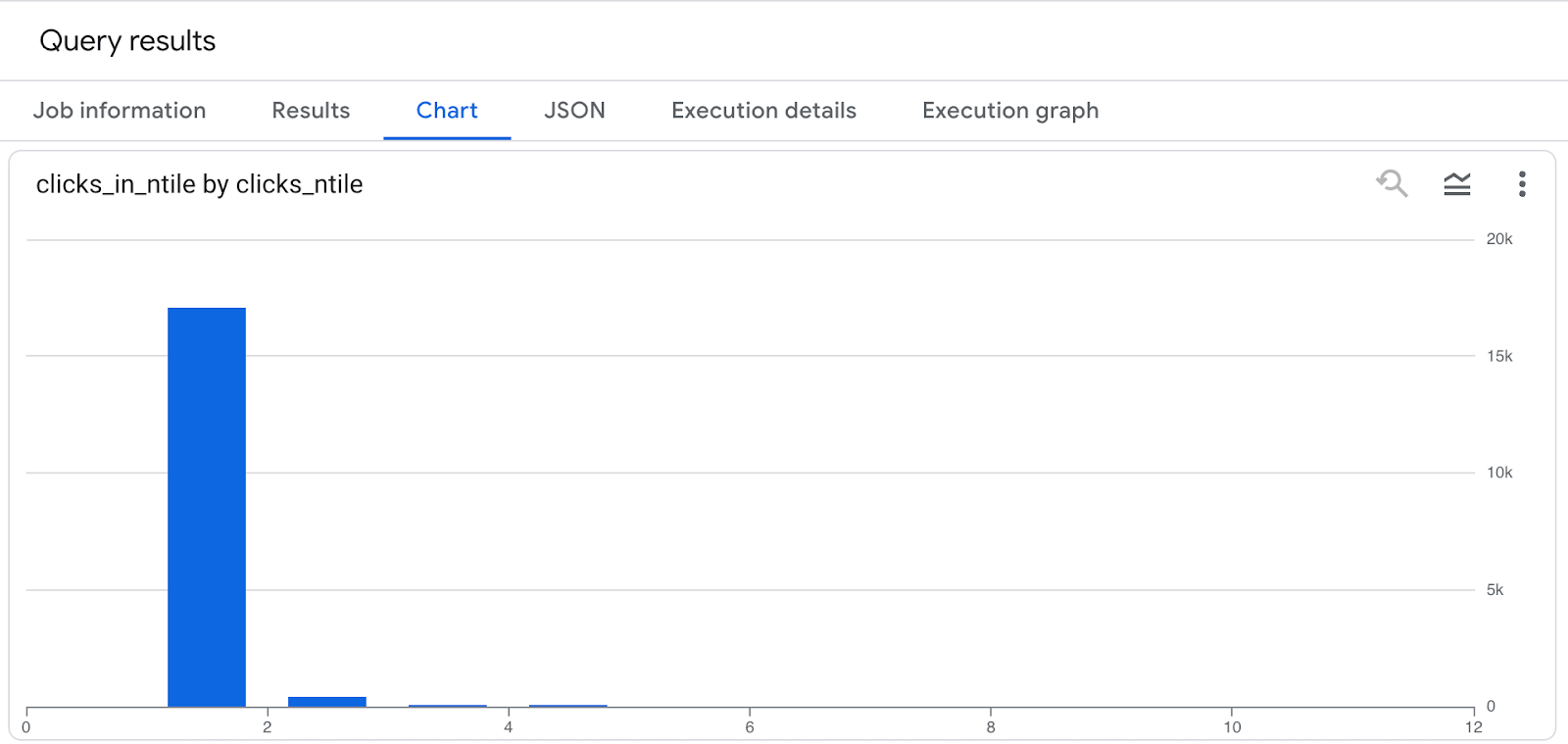Click the tallest blue bar for ntile 1

point(207,507)
